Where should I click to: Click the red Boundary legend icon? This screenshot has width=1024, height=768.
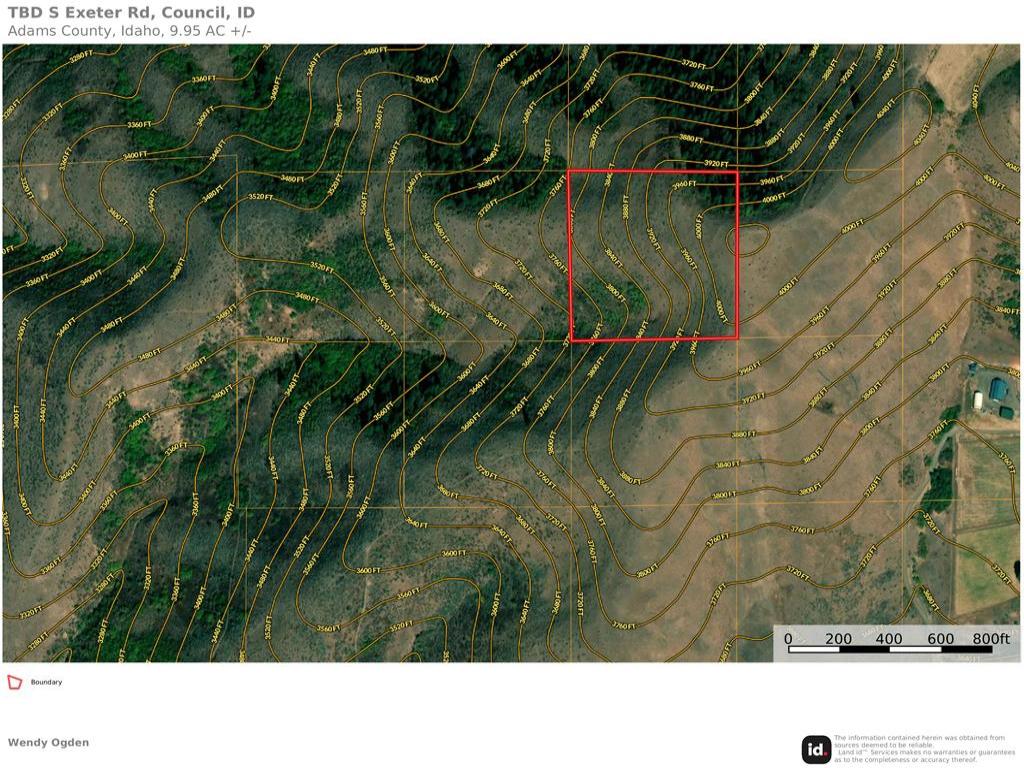(14, 682)
